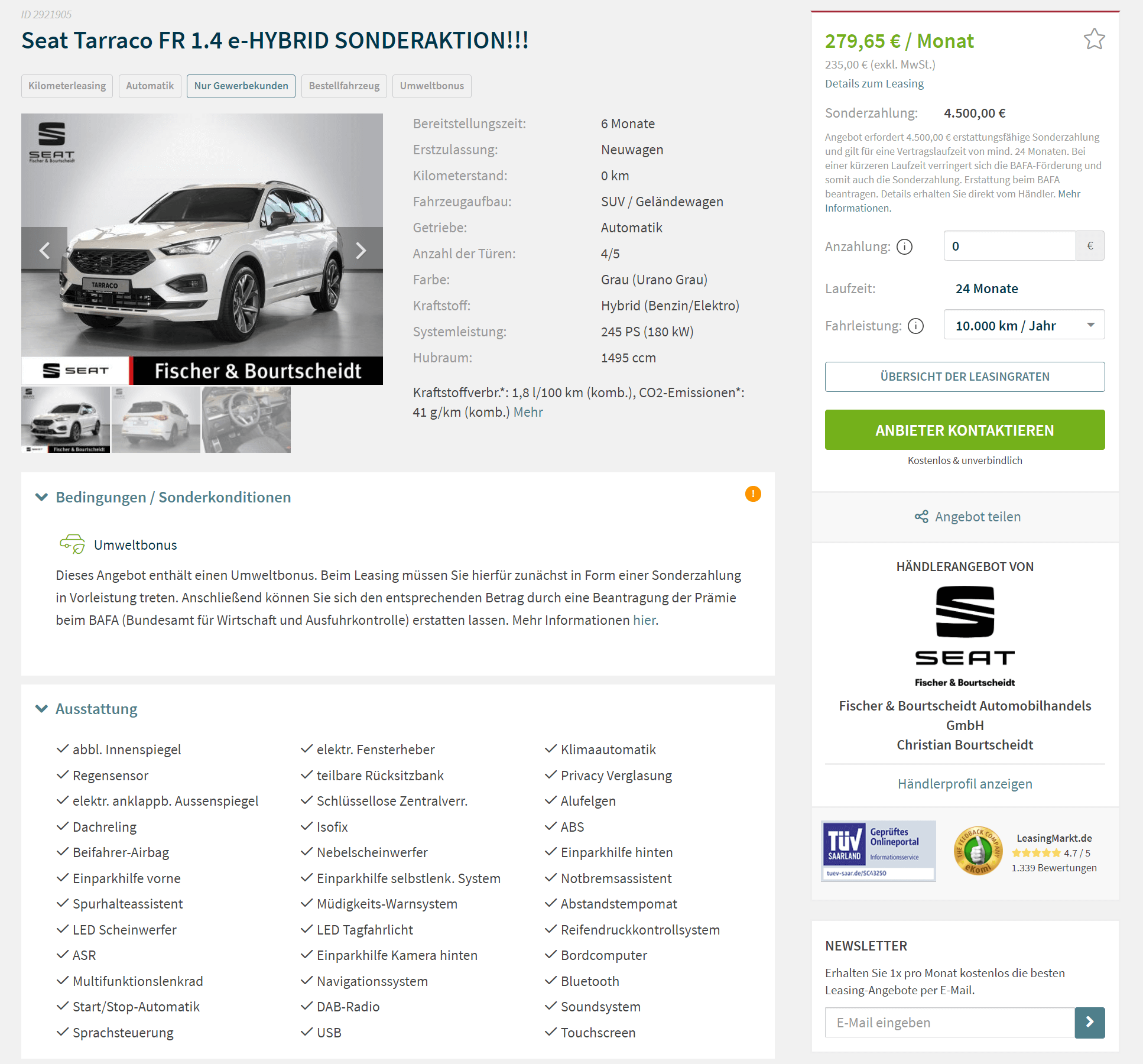Screen dimensions: 1143x1064
Task: Click the Umweltbonus green car icon
Action: 73,544
